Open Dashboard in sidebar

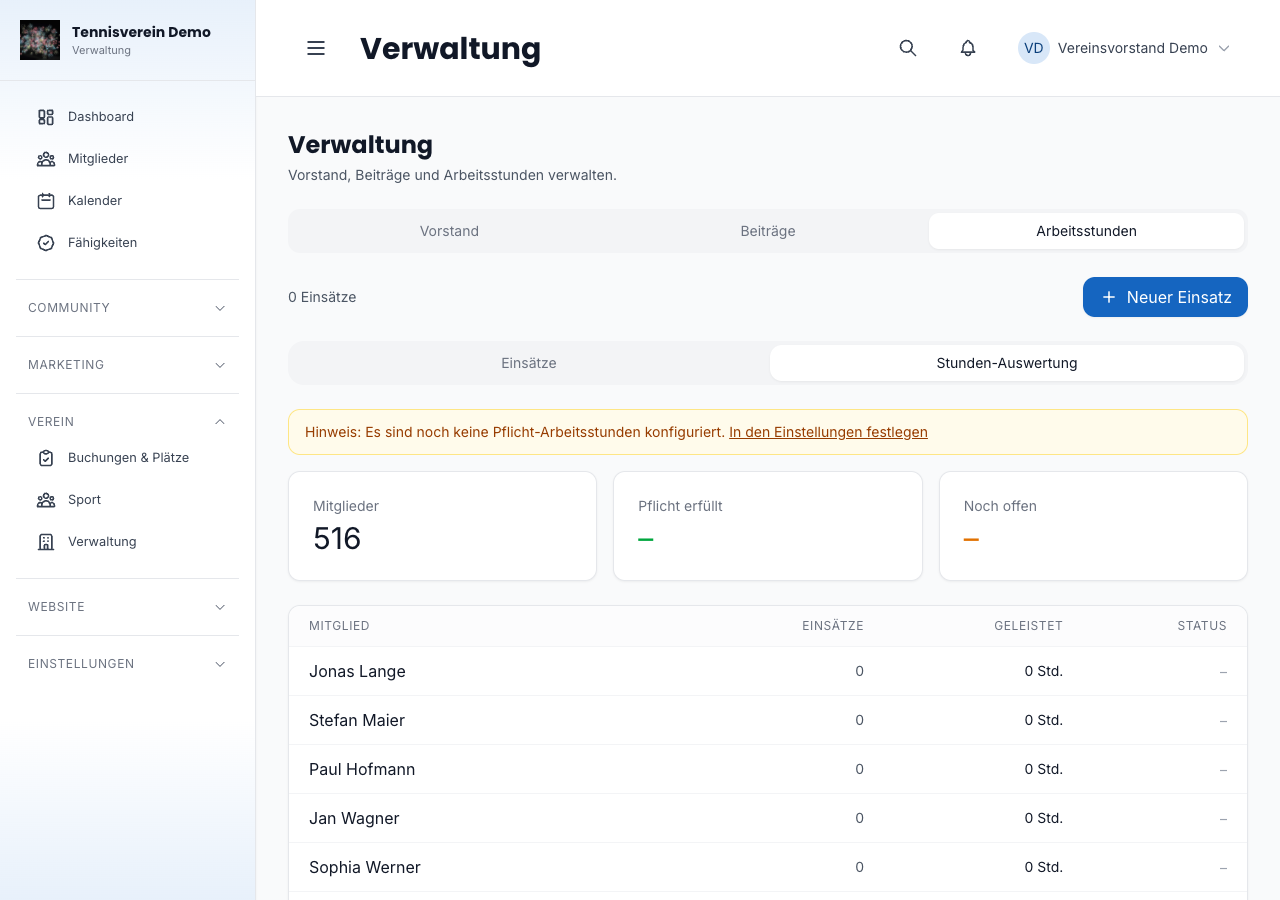127,117
